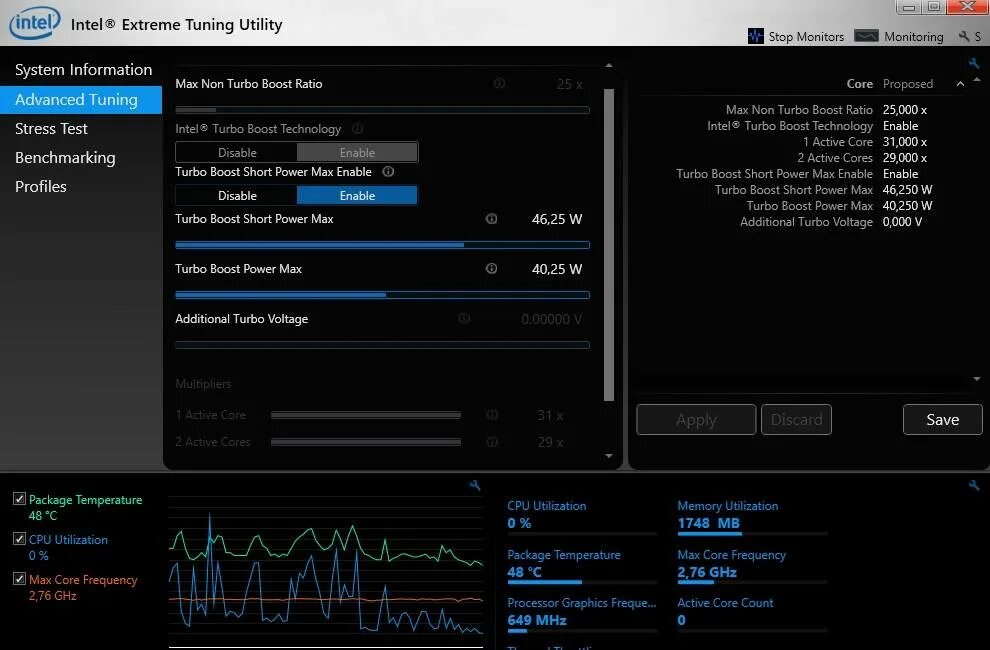Enable Turbo Boost Short Power Max
990x650 pixels.
[357, 195]
